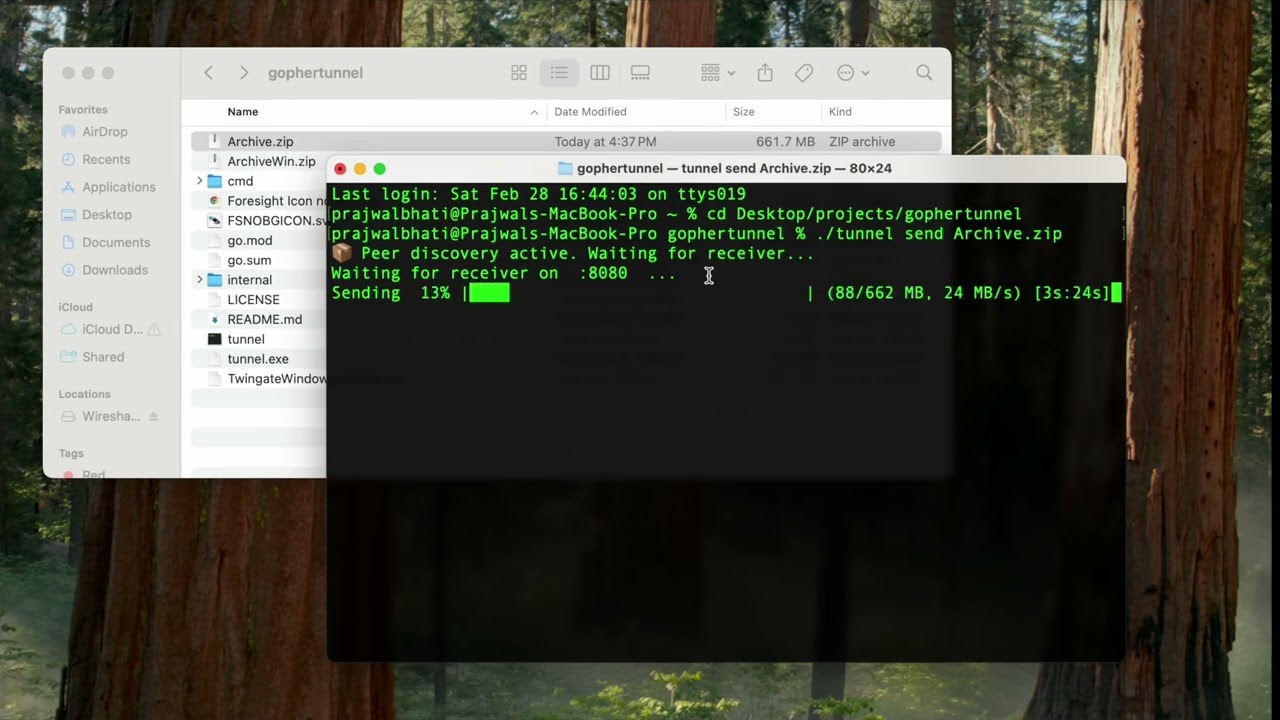The width and height of the screenshot is (1280, 720).
Task: Click the Tags icon in Finder toolbar
Action: (803, 72)
